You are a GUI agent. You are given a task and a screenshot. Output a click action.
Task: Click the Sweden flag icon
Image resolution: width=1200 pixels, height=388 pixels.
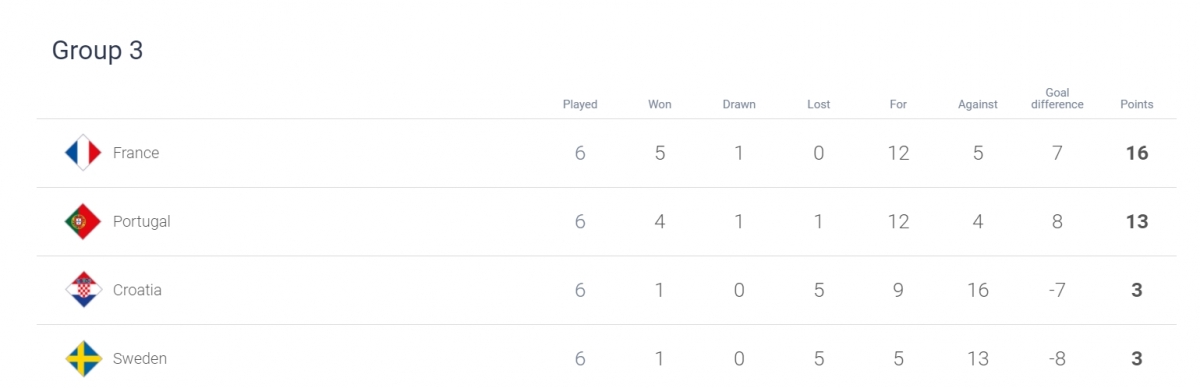pos(83,358)
